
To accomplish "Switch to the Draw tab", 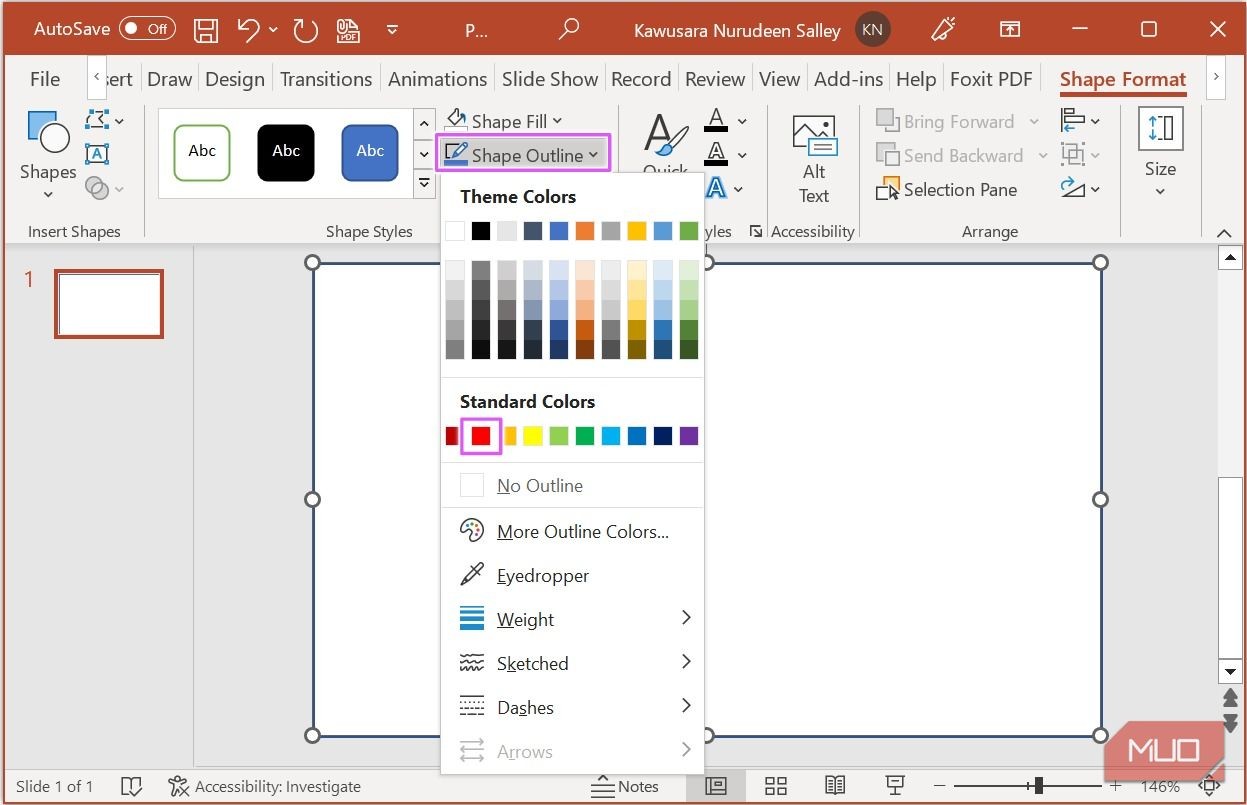I will pos(169,79).
